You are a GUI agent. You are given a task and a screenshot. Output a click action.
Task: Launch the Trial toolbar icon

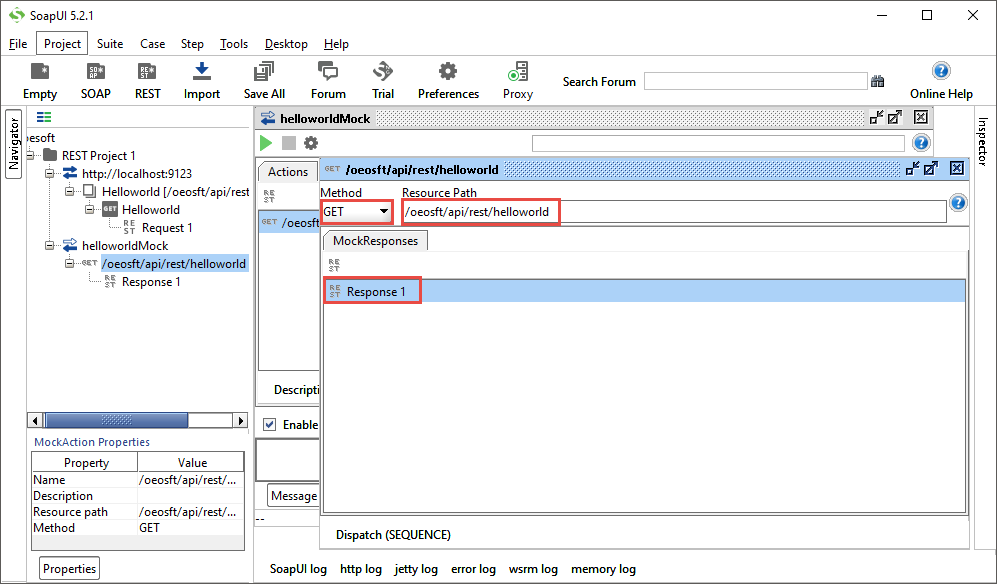[383, 81]
